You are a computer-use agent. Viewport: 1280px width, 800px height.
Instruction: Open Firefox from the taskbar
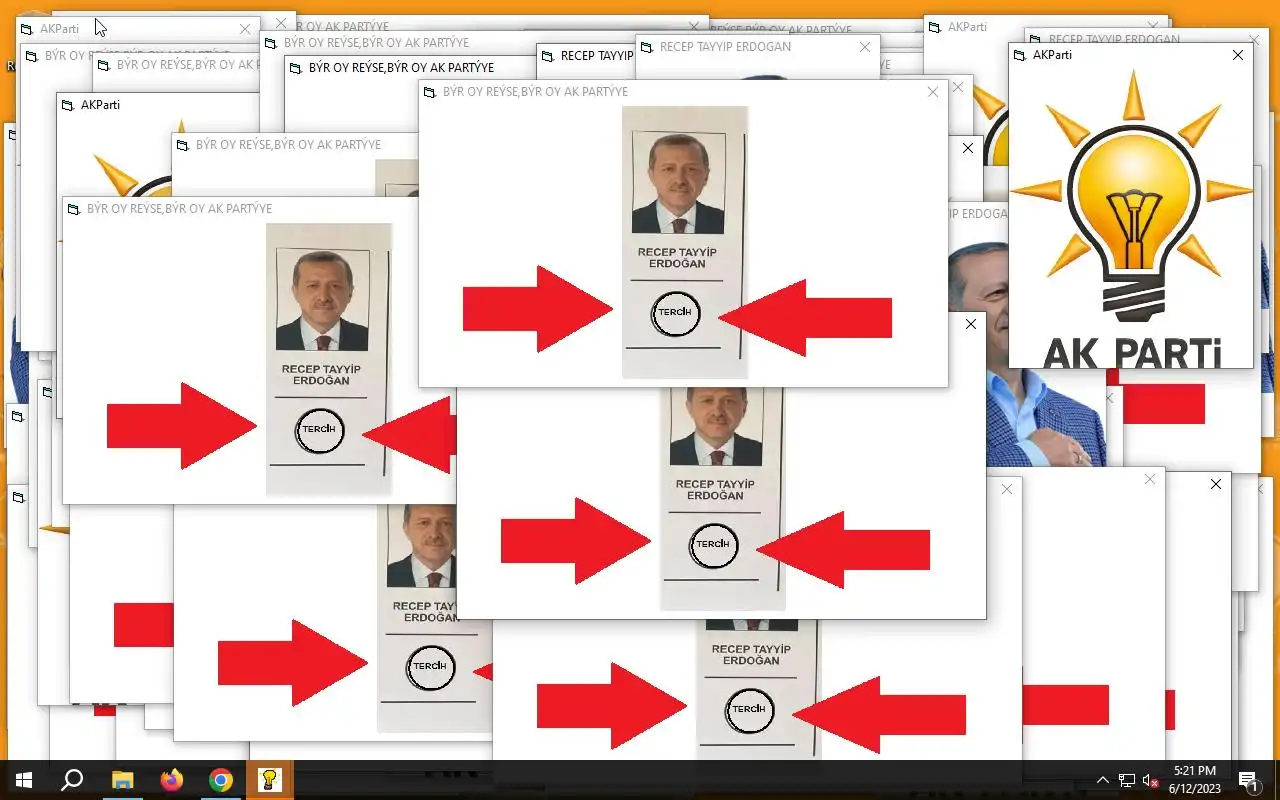pos(172,780)
